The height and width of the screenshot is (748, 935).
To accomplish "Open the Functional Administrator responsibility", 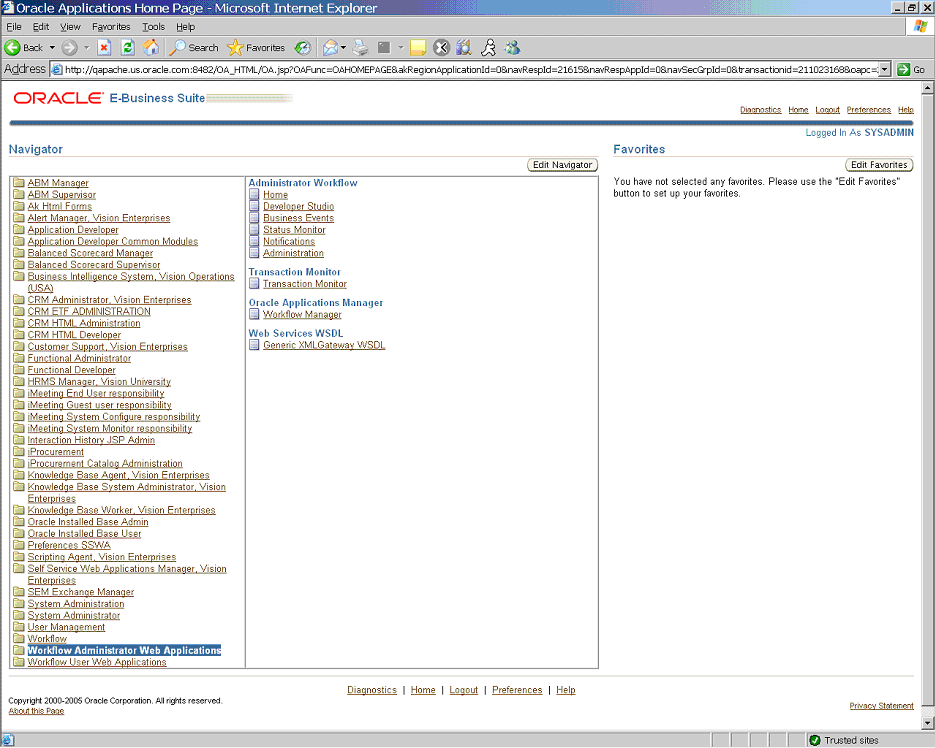I will coord(79,358).
